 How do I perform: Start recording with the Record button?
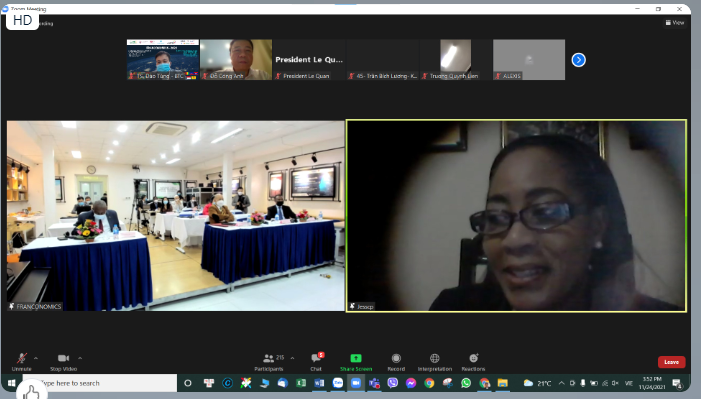pyautogui.click(x=396, y=362)
